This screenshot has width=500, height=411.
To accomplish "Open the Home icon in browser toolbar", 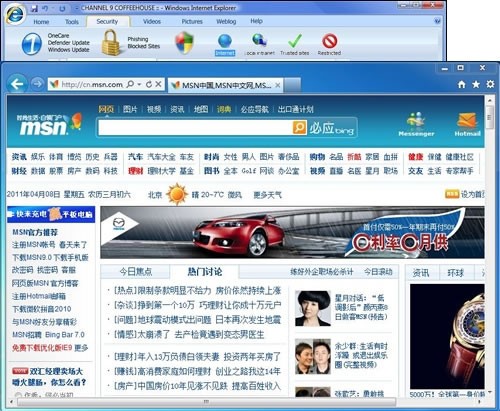I will point(461,85).
